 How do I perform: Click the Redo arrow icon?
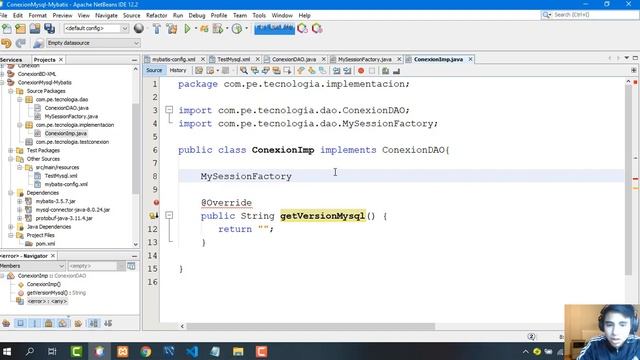click(21, 43)
